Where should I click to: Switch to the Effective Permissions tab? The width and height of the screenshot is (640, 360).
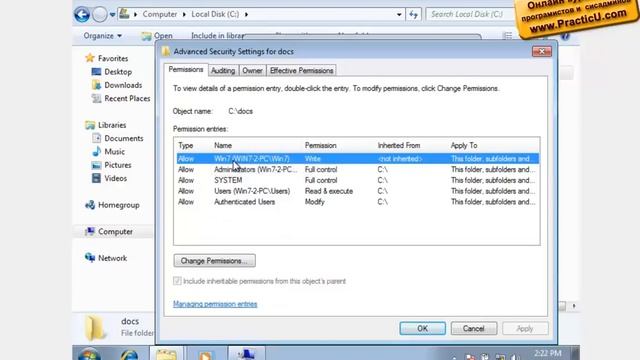(x=301, y=71)
